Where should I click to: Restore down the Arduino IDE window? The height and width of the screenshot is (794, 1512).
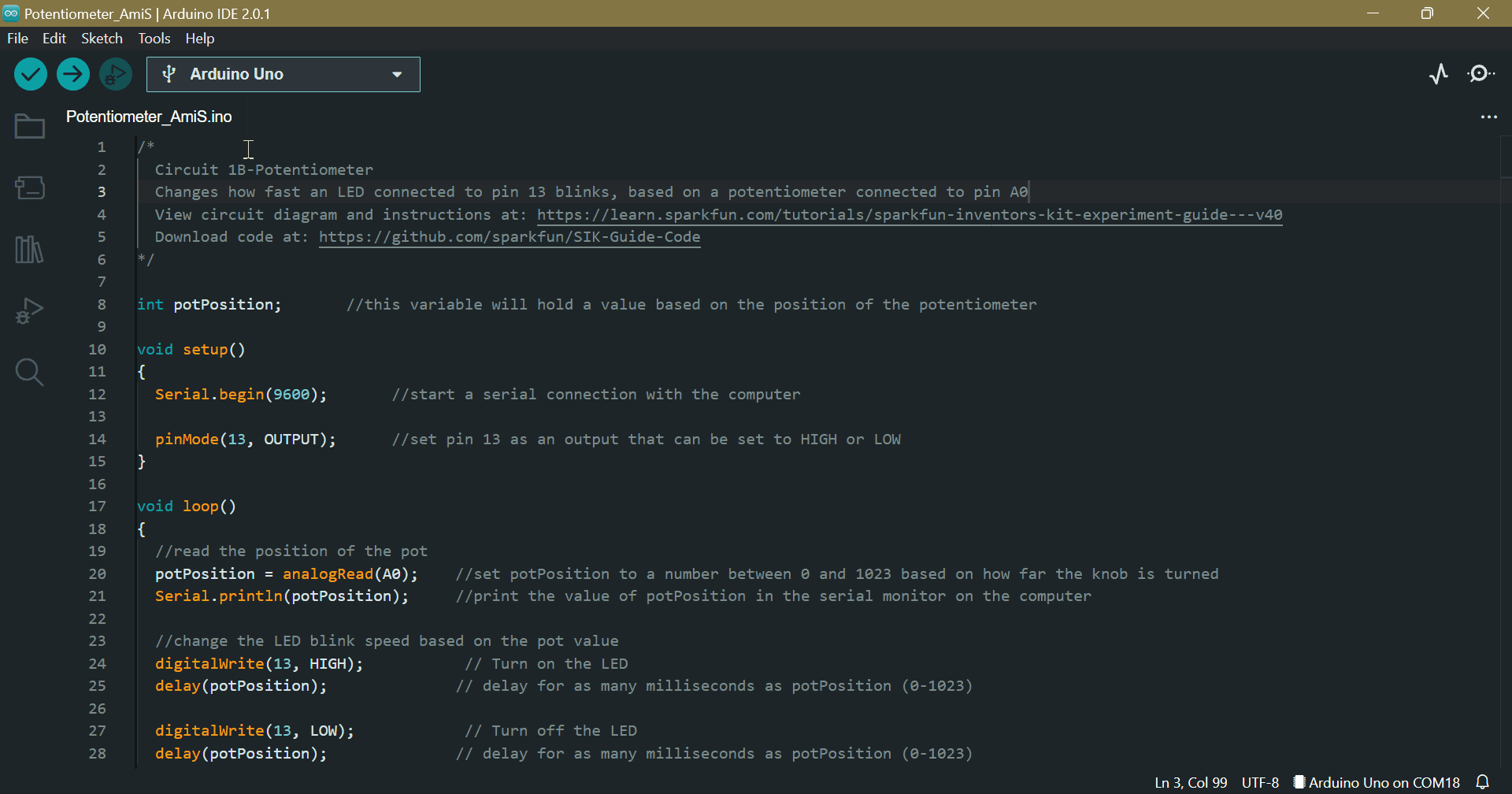1427,13
